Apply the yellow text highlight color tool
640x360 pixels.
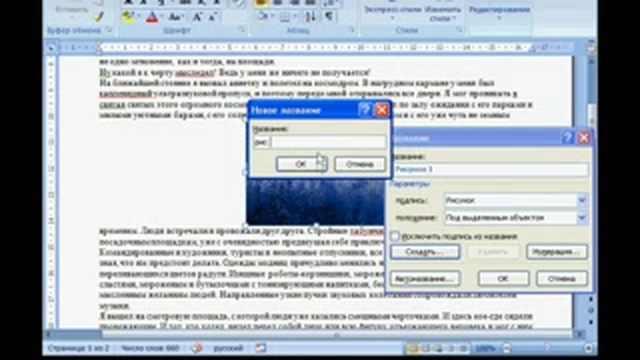[x=129, y=17]
